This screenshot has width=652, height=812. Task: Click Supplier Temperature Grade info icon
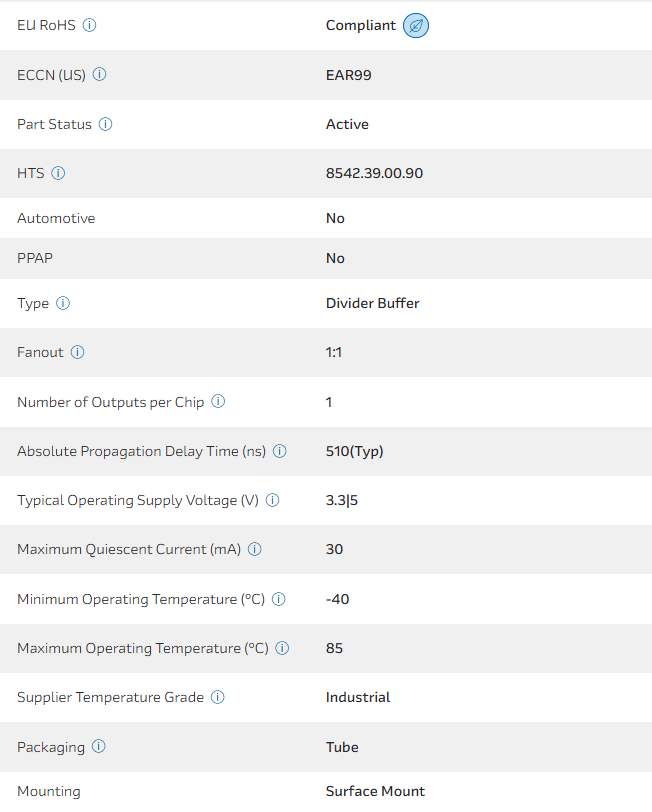[x=218, y=697]
